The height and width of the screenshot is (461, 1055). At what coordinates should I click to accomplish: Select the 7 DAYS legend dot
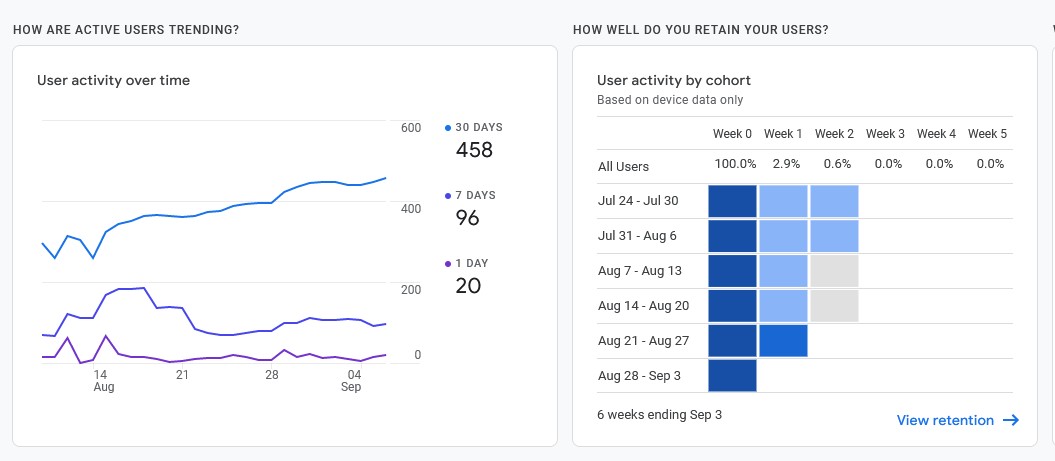point(448,196)
